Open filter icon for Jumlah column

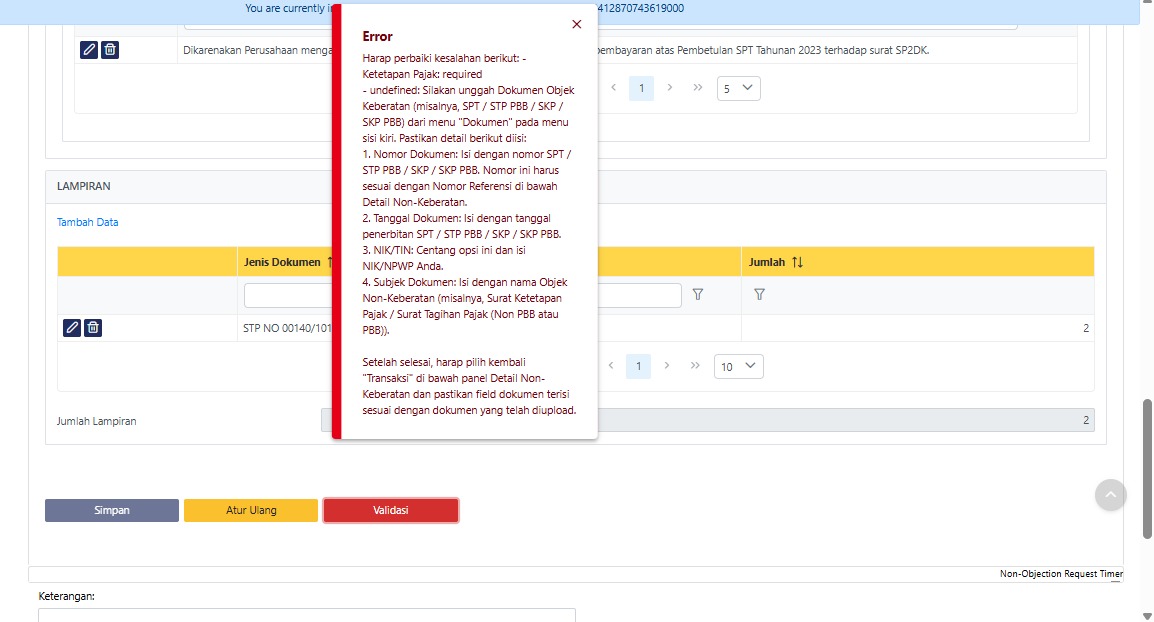(x=760, y=294)
